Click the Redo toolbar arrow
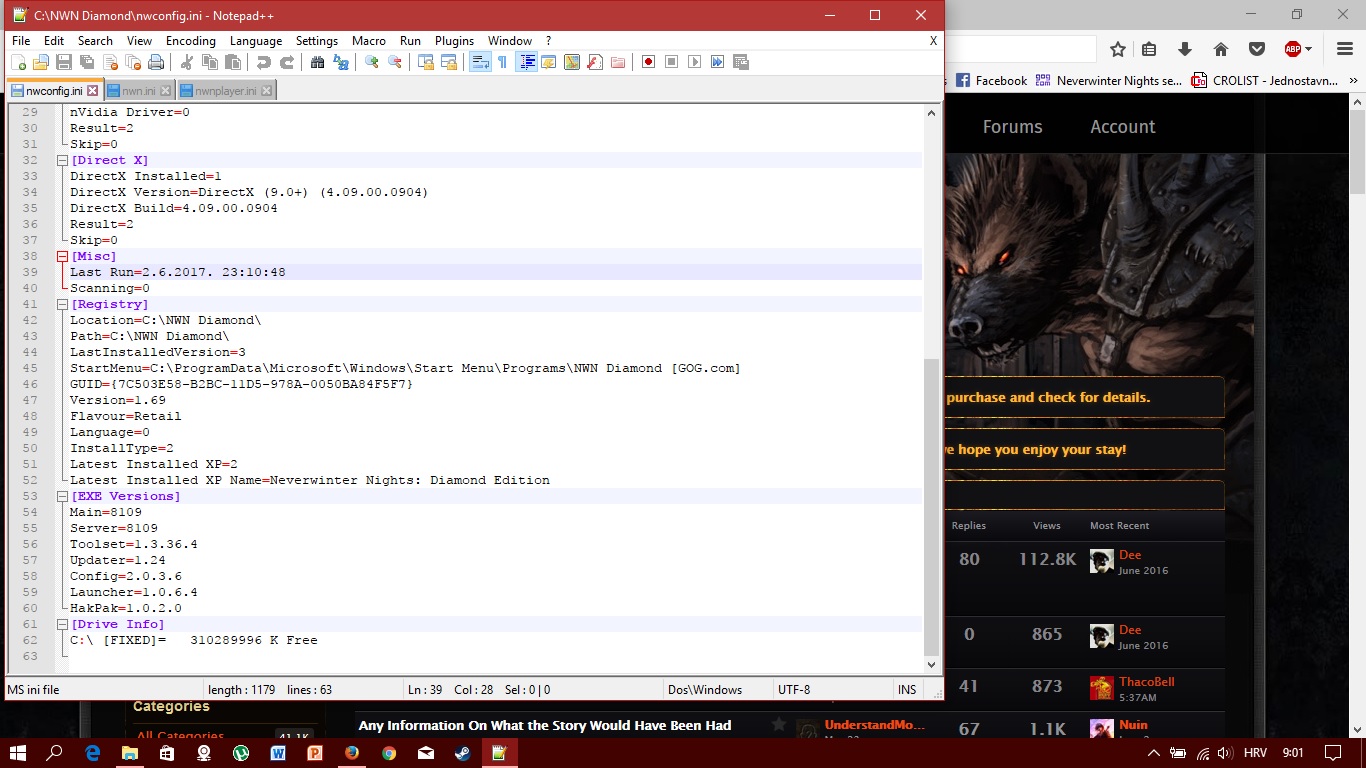1366x768 pixels. click(287, 62)
